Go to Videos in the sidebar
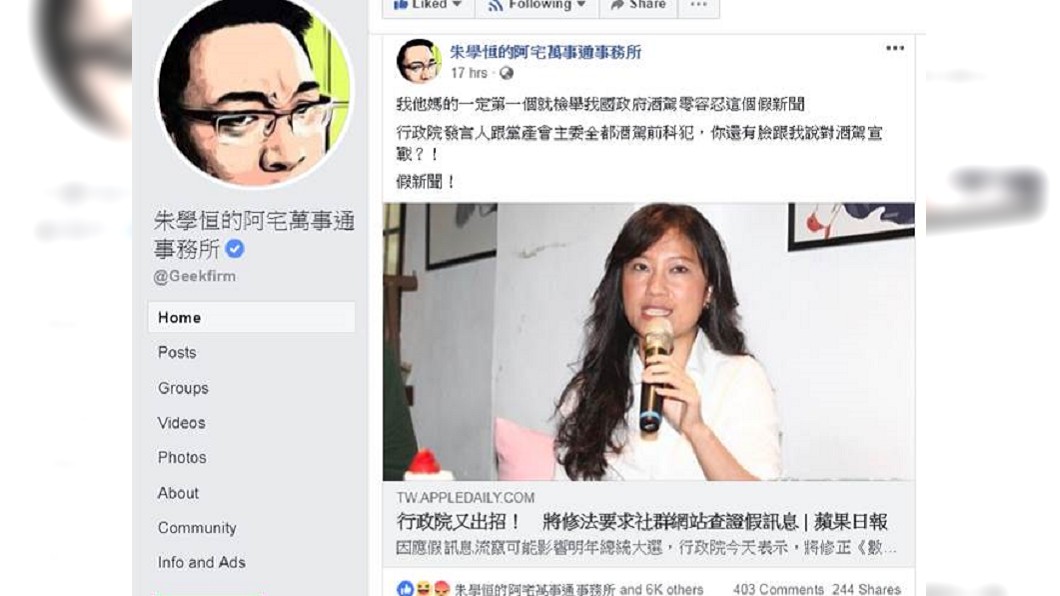 [x=181, y=423]
